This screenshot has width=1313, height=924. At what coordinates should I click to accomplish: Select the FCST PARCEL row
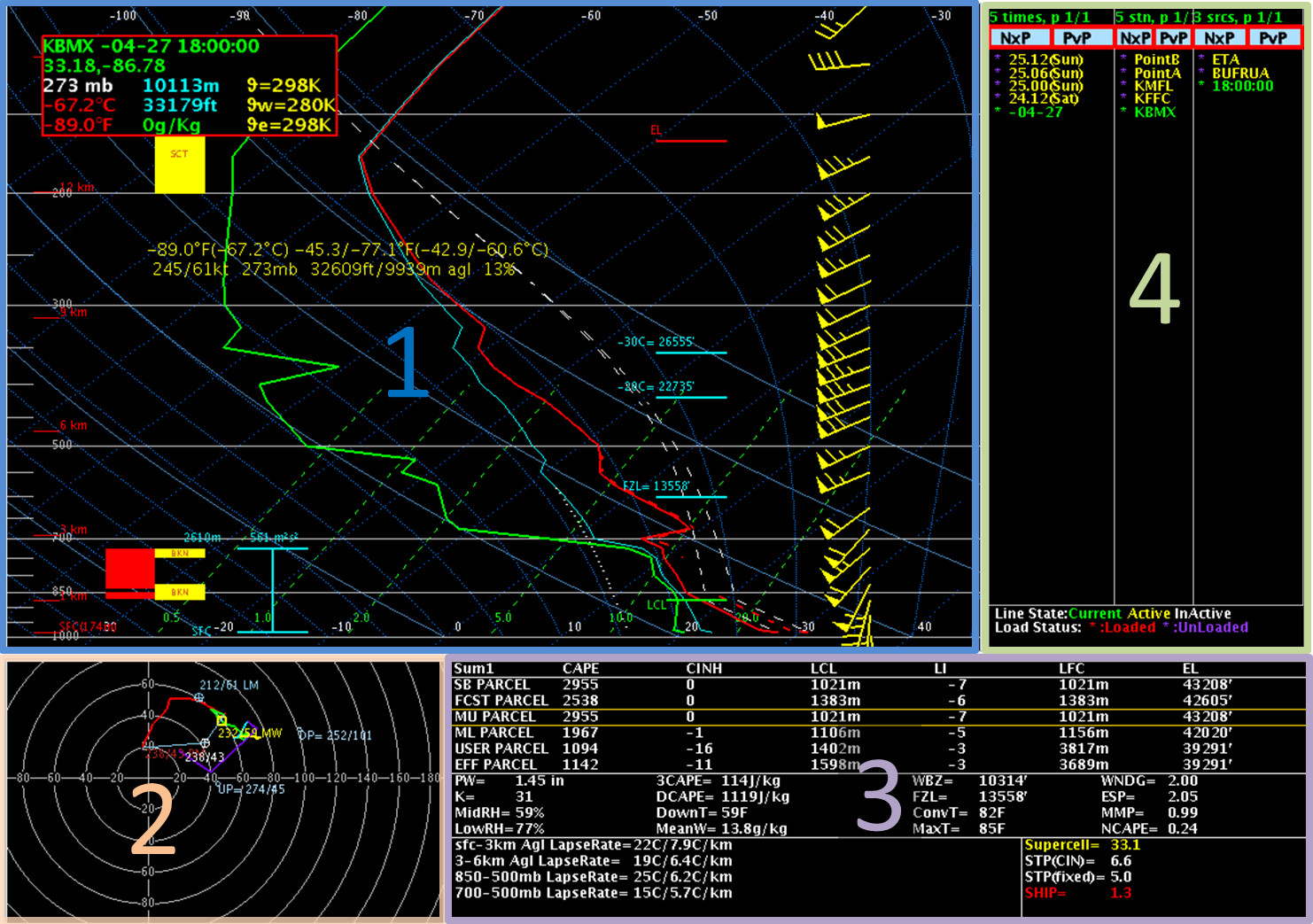(x=879, y=701)
